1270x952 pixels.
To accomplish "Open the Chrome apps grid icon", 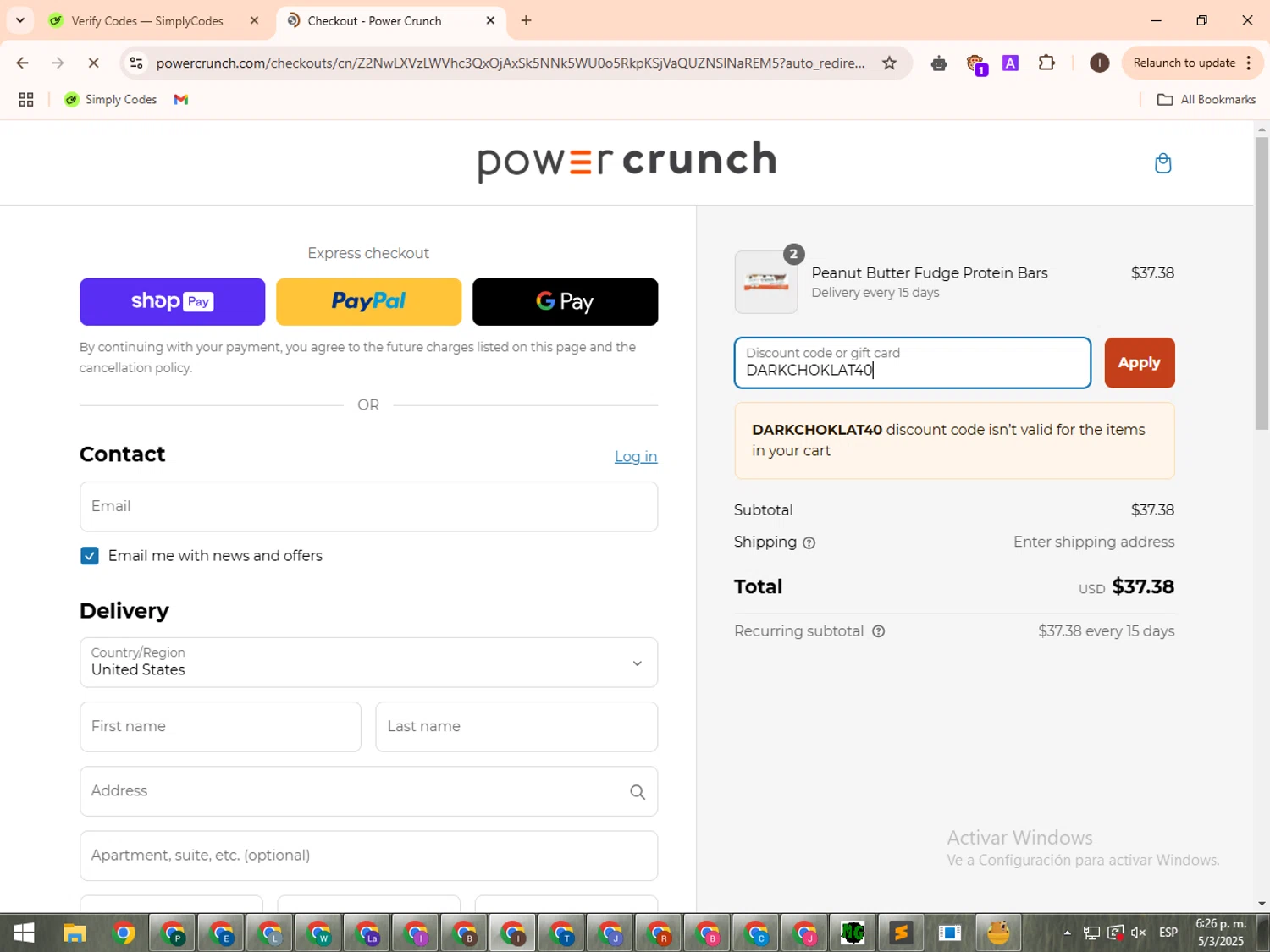I will click(26, 100).
